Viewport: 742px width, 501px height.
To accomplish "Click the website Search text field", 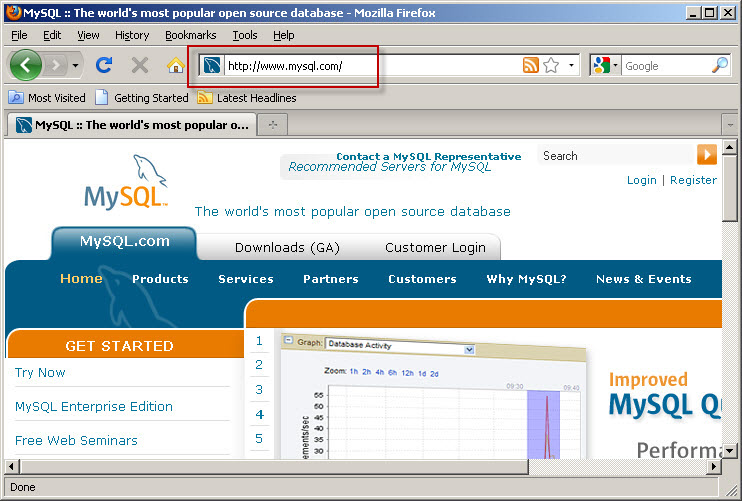I will click(x=616, y=156).
